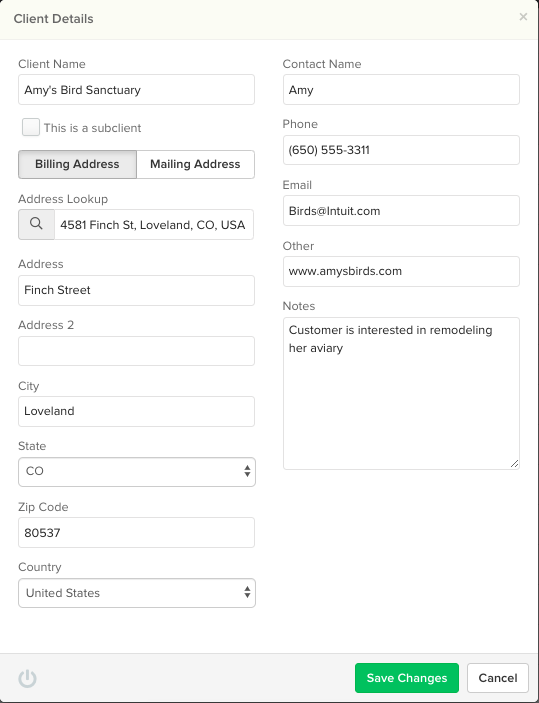Image resolution: width=539 pixels, height=703 pixels.
Task: Click inside the Notes text area
Action: click(401, 394)
